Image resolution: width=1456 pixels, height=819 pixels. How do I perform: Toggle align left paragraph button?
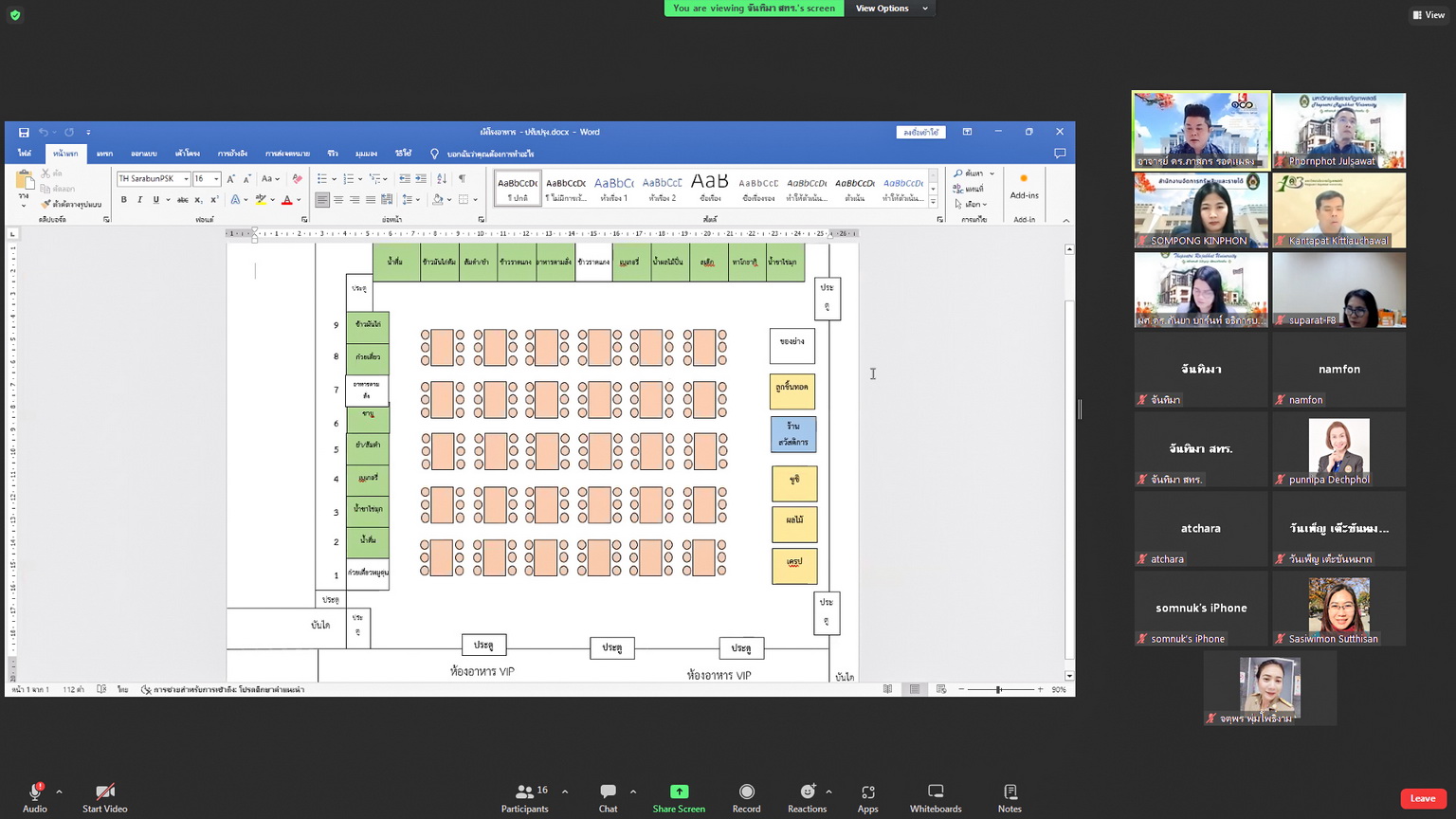tap(322, 200)
